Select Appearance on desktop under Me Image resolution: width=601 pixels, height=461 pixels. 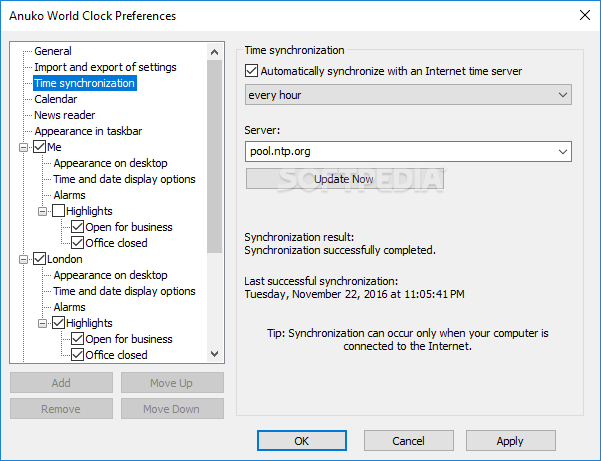click(x=110, y=163)
